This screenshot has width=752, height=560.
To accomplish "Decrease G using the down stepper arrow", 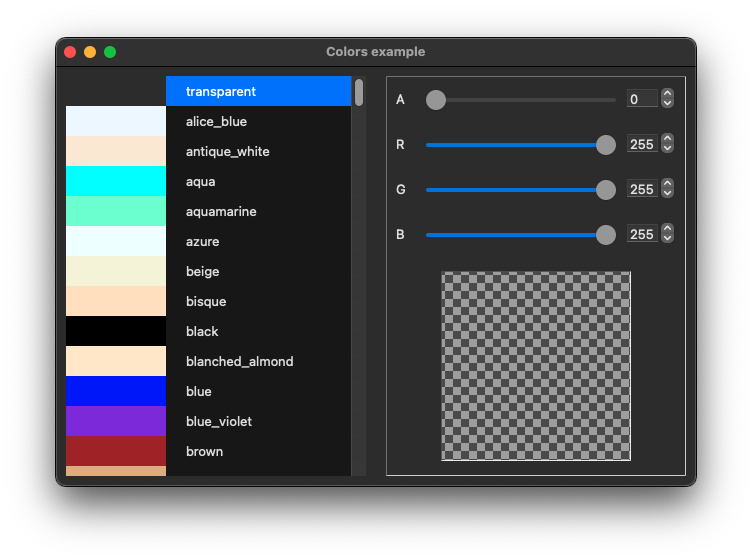I will coord(667,193).
